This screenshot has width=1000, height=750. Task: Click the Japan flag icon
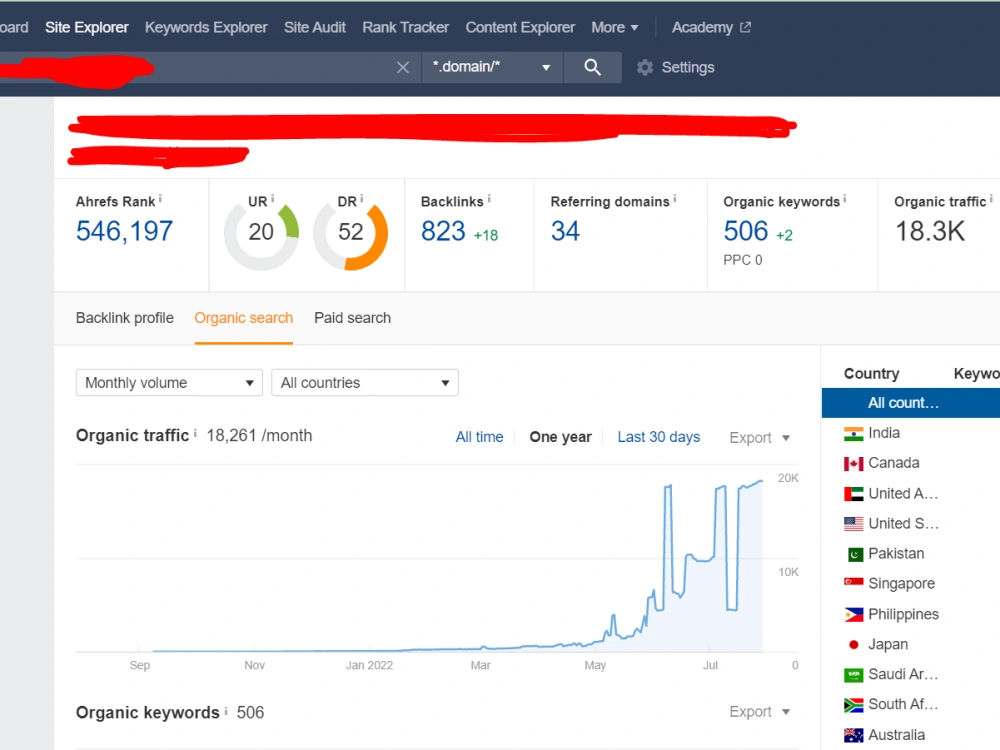pyautogui.click(x=853, y=644)
